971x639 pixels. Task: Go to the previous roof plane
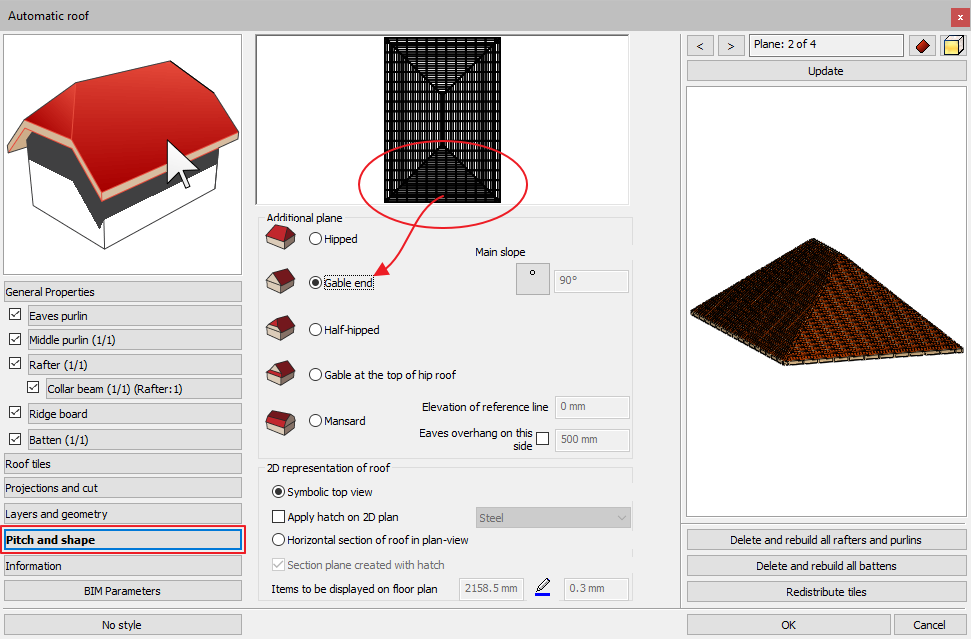tap(701, 45)
